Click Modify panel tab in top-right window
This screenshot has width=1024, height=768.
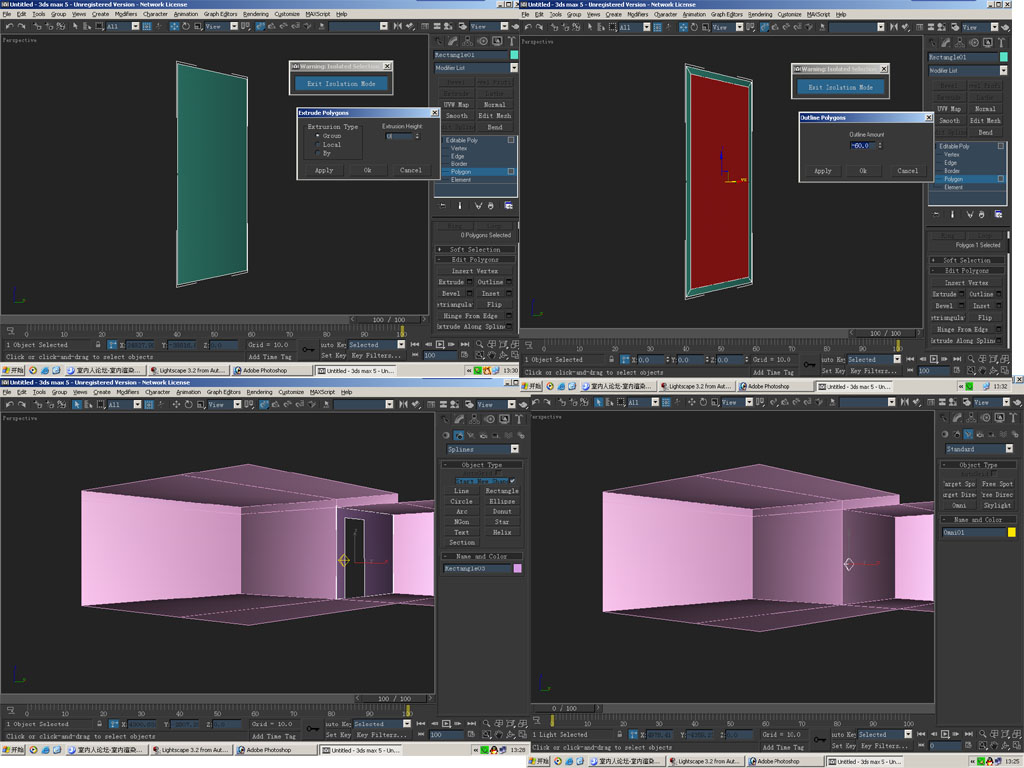945,42
